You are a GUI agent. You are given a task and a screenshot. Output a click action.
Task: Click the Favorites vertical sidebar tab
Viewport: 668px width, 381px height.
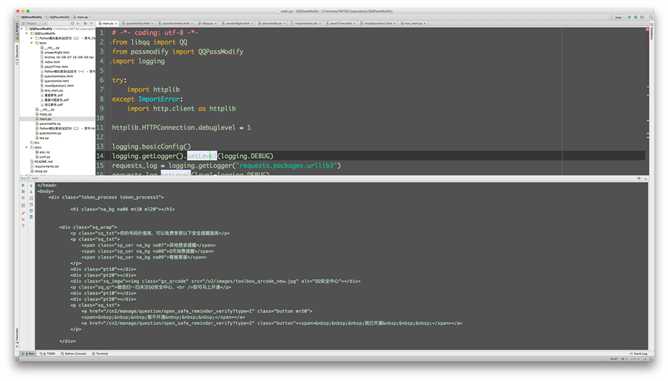[17, 337]
